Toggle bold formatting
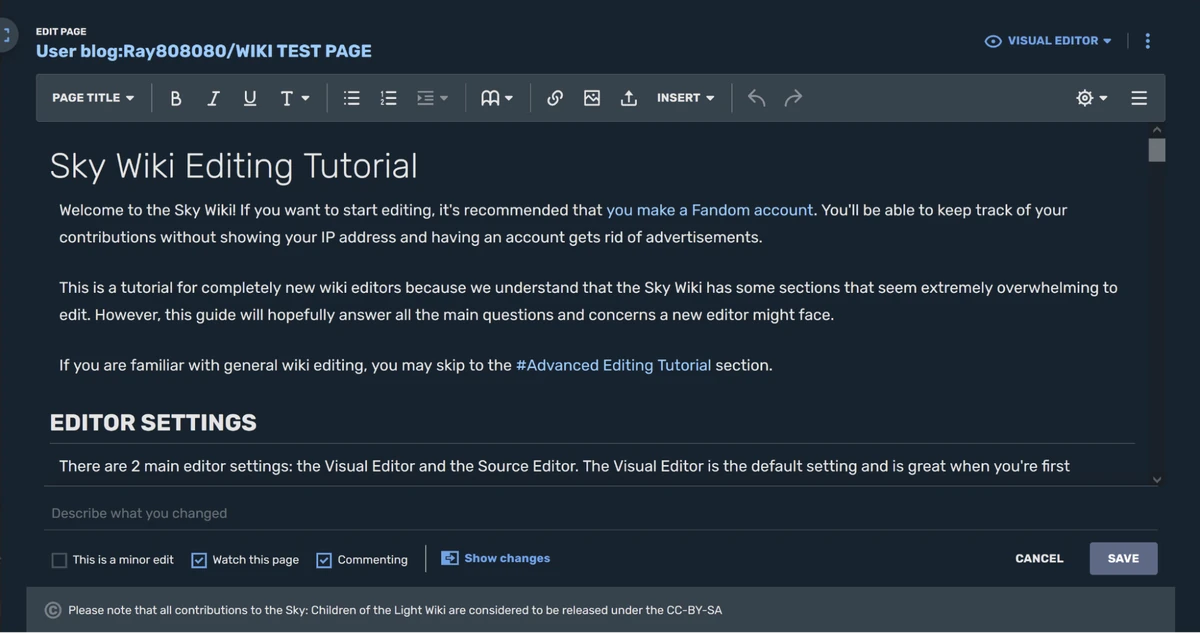The image size is (1200, 633). [x=175, y=97]
